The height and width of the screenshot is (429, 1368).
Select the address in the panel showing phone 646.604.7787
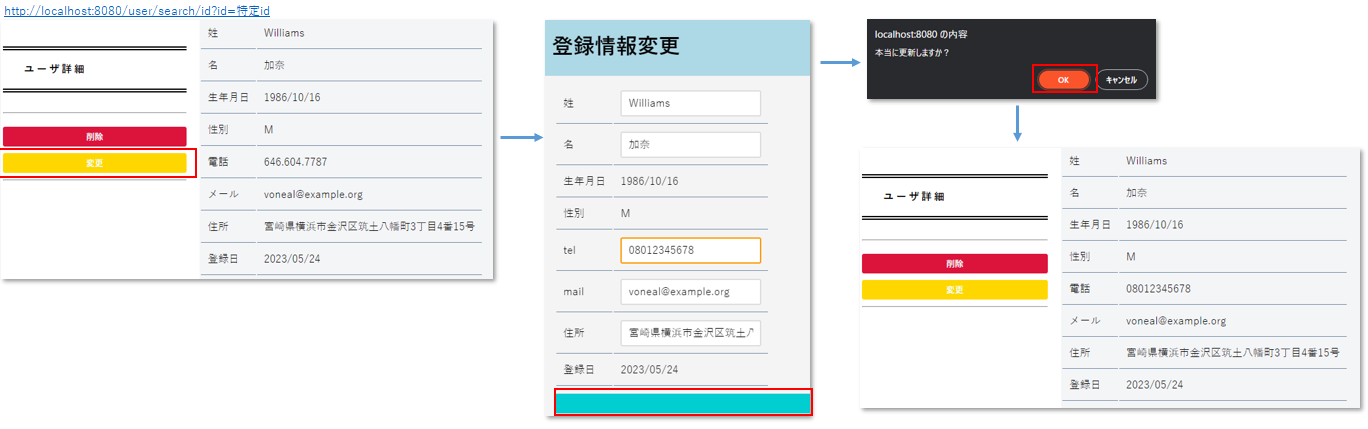point(369,227)
